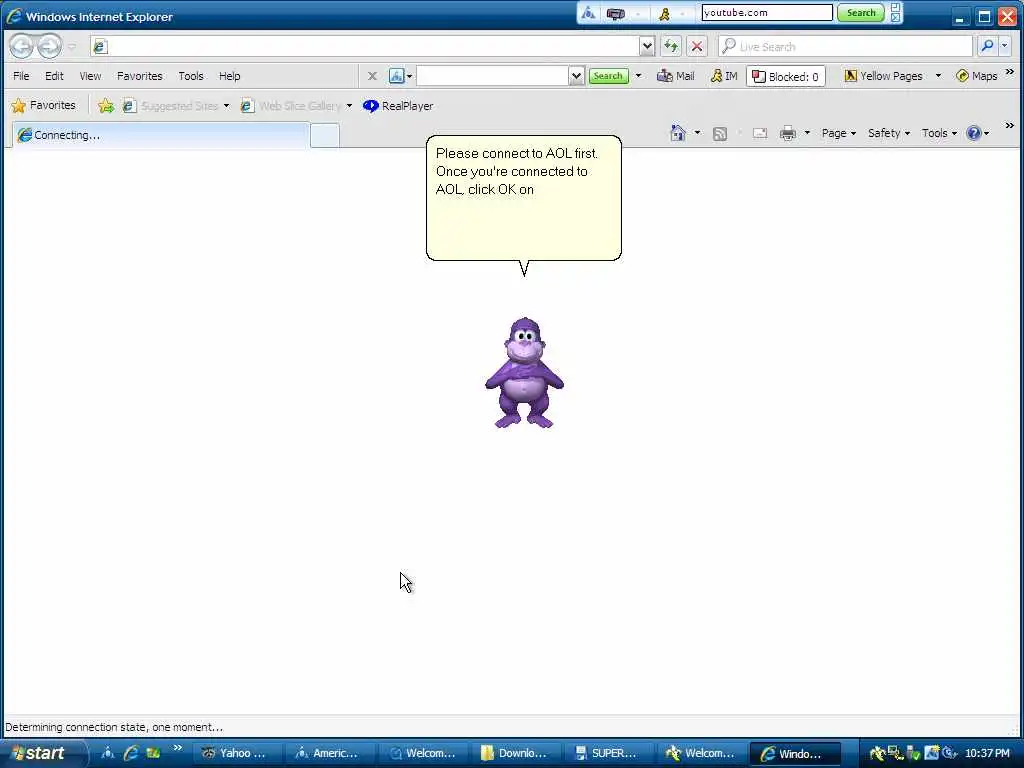1024x768 pixels.
Task: Open the Edit menu
Action: click(x=54, y=76)
